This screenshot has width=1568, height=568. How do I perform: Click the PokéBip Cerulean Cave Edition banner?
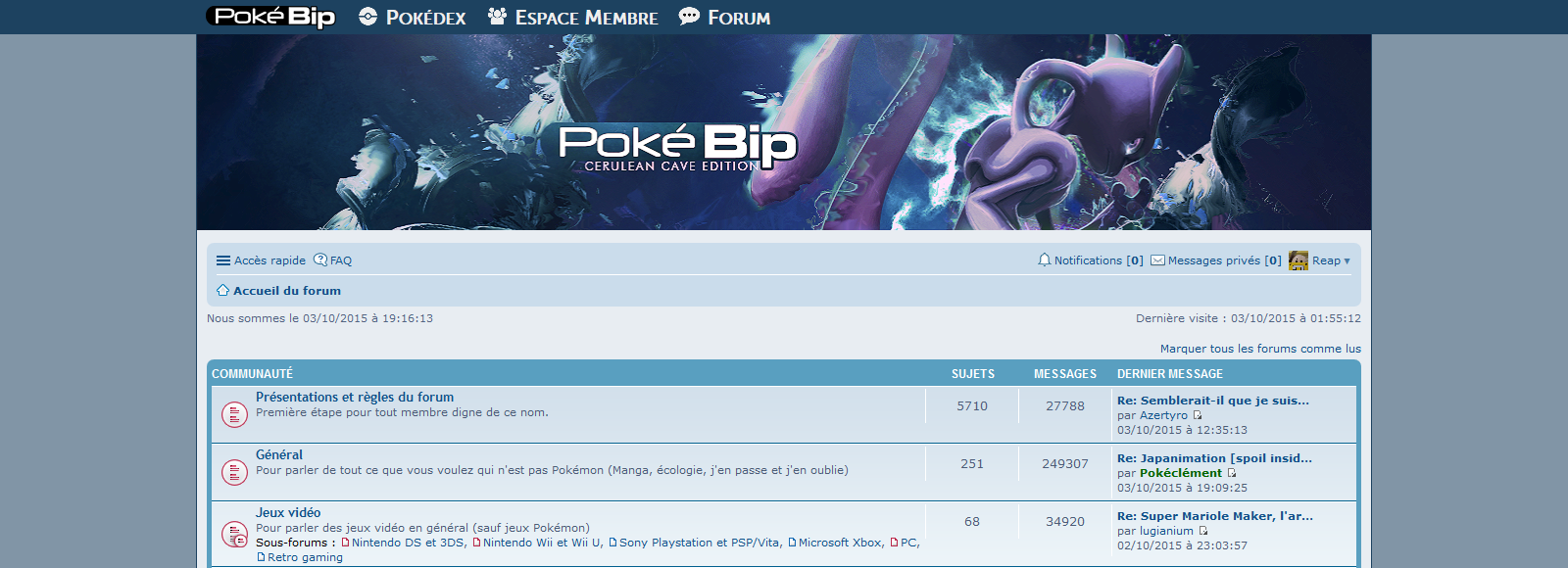pos(784,132)
